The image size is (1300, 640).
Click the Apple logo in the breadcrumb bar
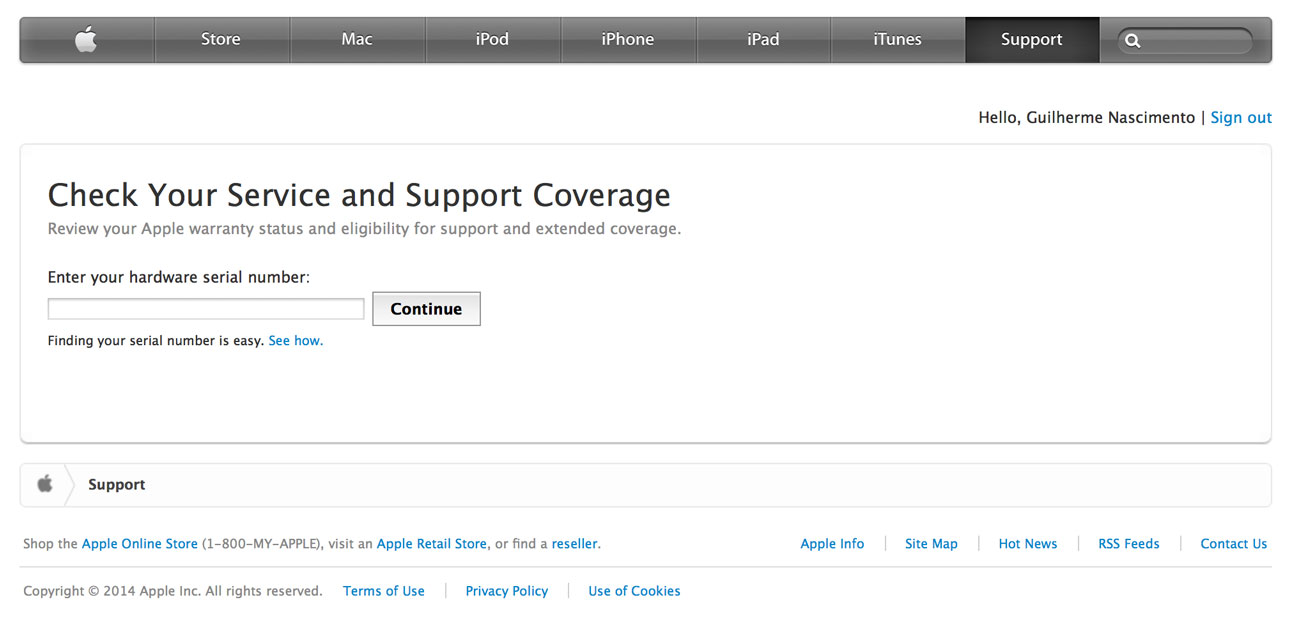pos(45,484)
